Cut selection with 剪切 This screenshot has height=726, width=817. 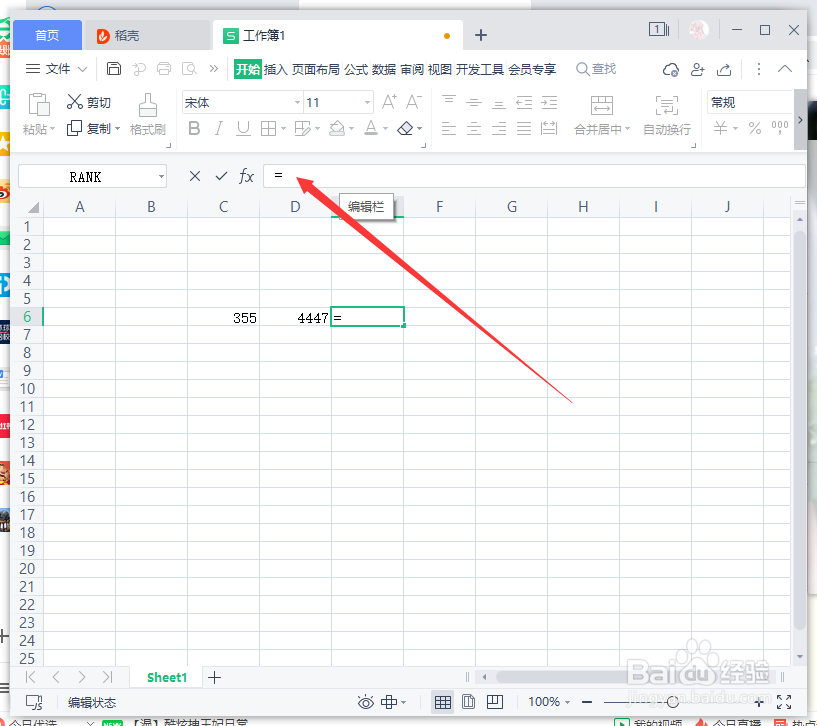[89, 102]
